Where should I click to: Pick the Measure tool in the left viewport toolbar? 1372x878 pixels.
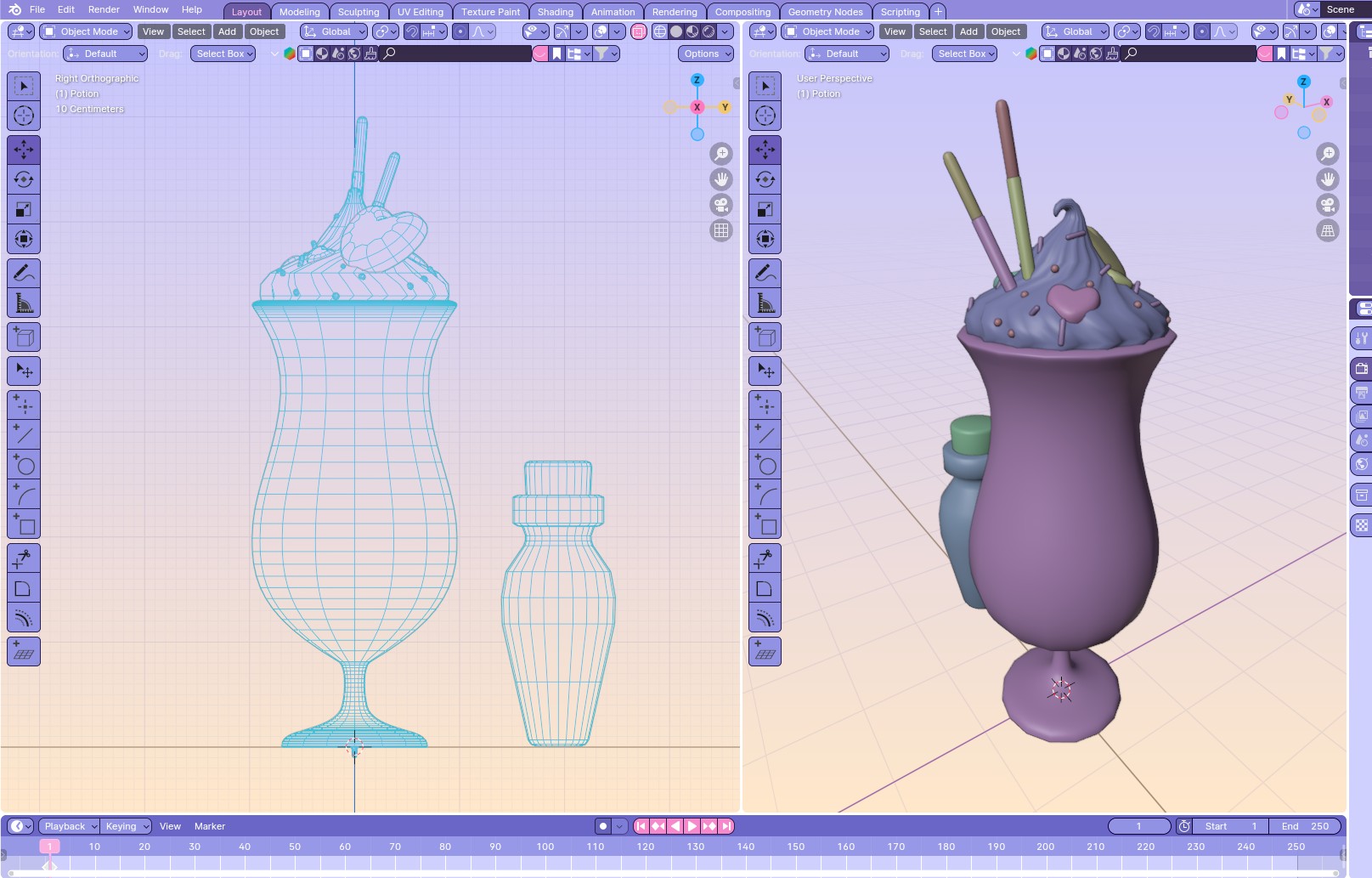tap(24, 303)
